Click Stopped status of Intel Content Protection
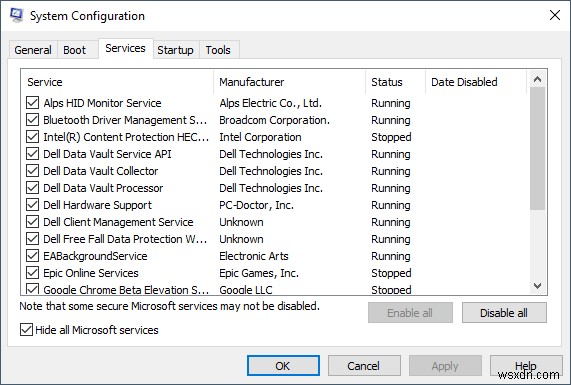 point(391,137)
